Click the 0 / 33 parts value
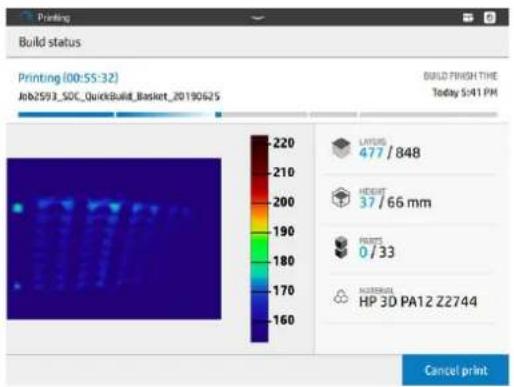The image size is (514, 387). pyautogui.click(x=377, y=252)
